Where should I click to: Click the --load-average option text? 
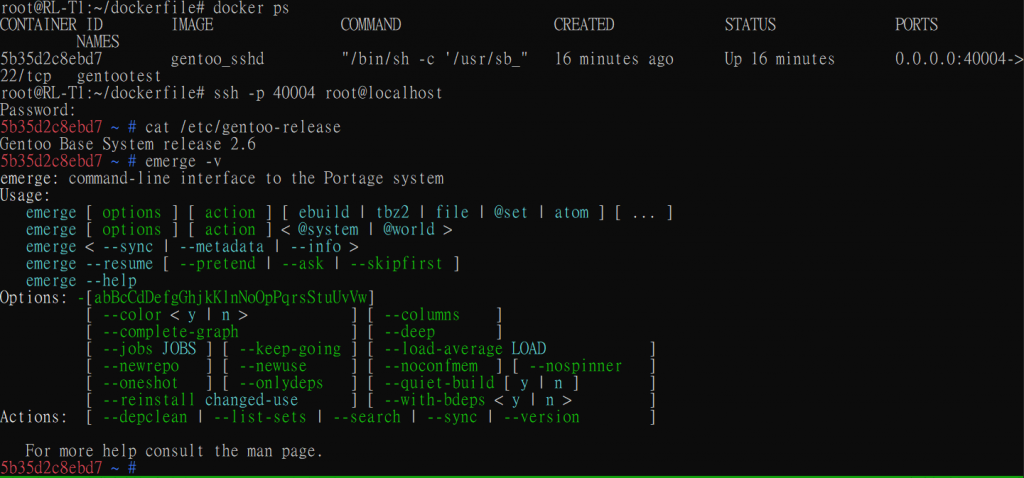(x=443, y=349)
